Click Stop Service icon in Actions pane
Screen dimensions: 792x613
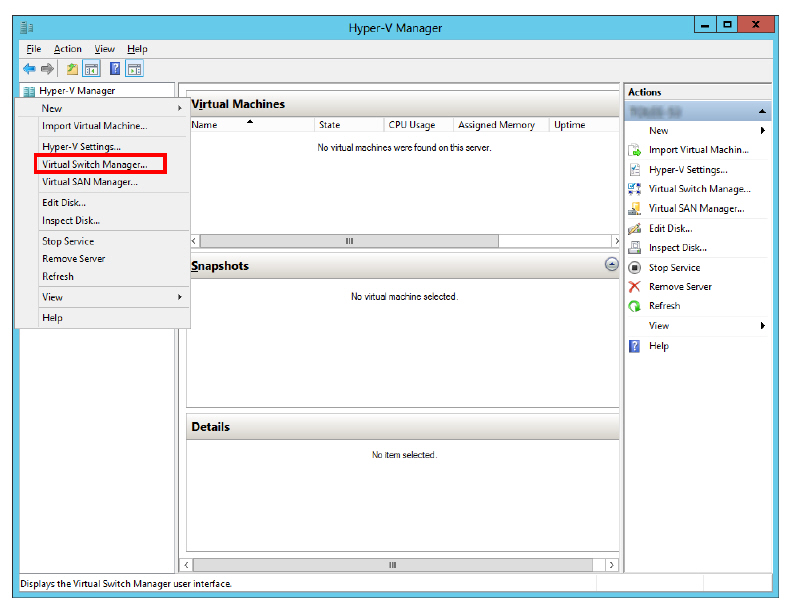[x=634, y=268]
